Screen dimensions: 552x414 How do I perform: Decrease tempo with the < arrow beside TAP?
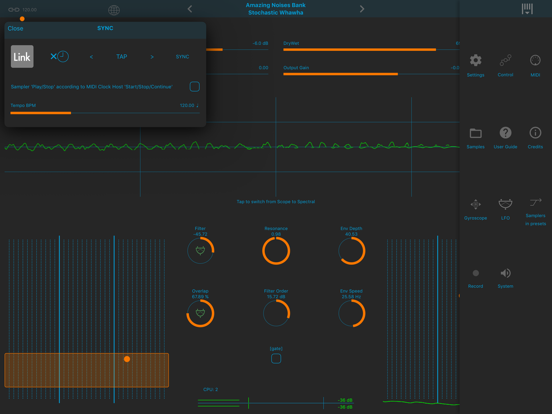91,57
